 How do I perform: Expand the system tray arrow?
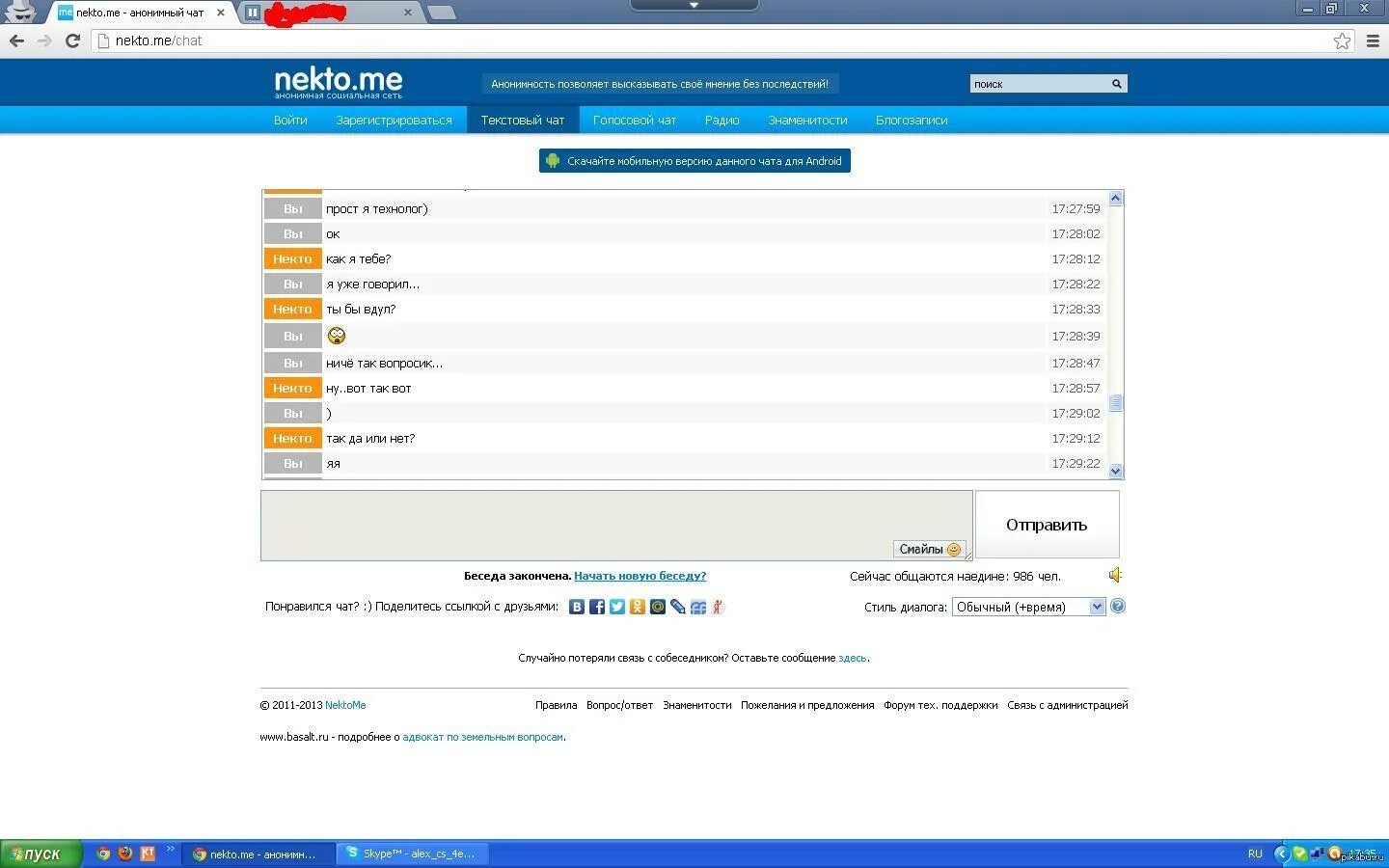coord(1281,854)
